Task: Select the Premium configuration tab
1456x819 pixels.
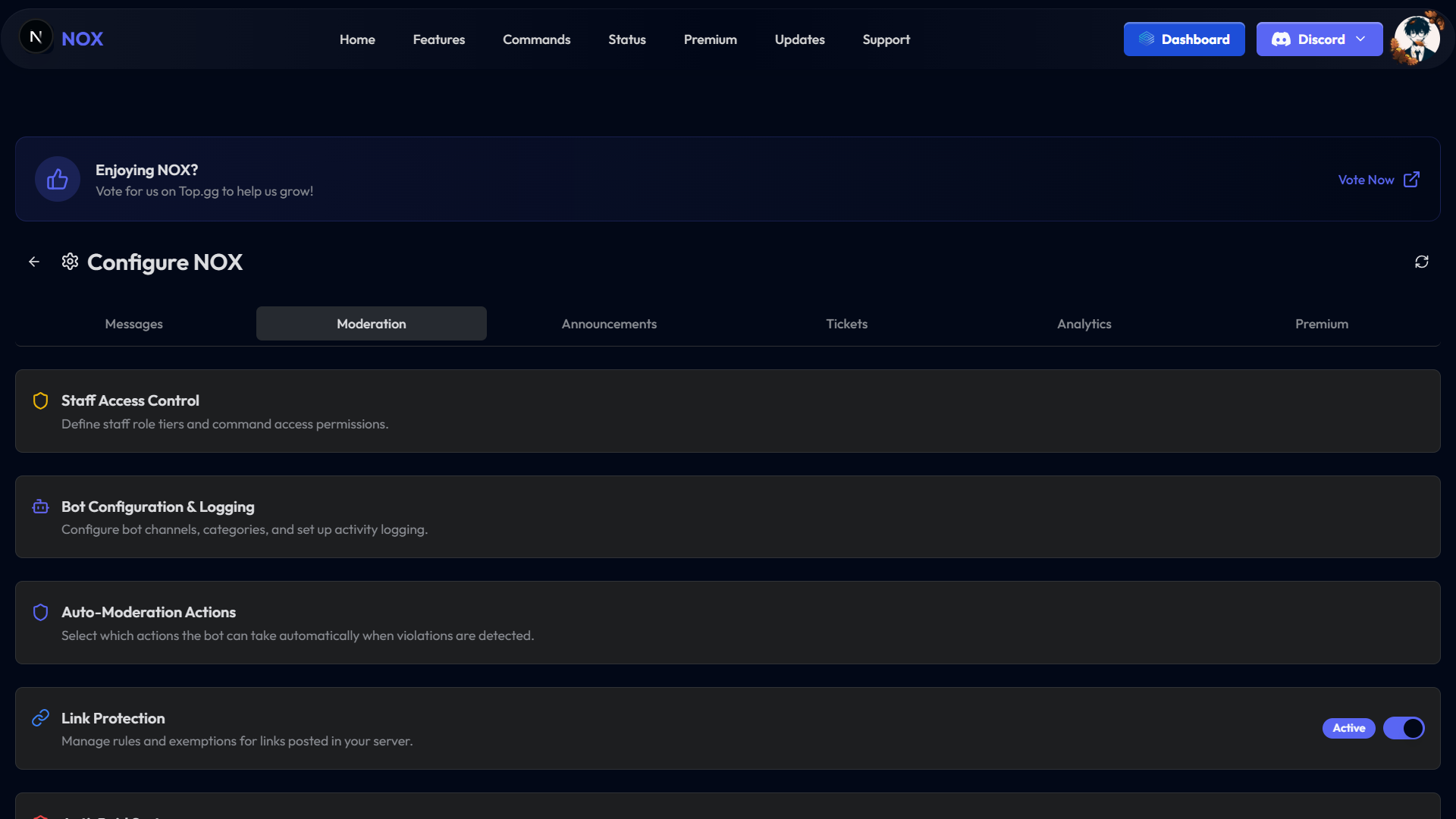Action: tap(1322, 324)
